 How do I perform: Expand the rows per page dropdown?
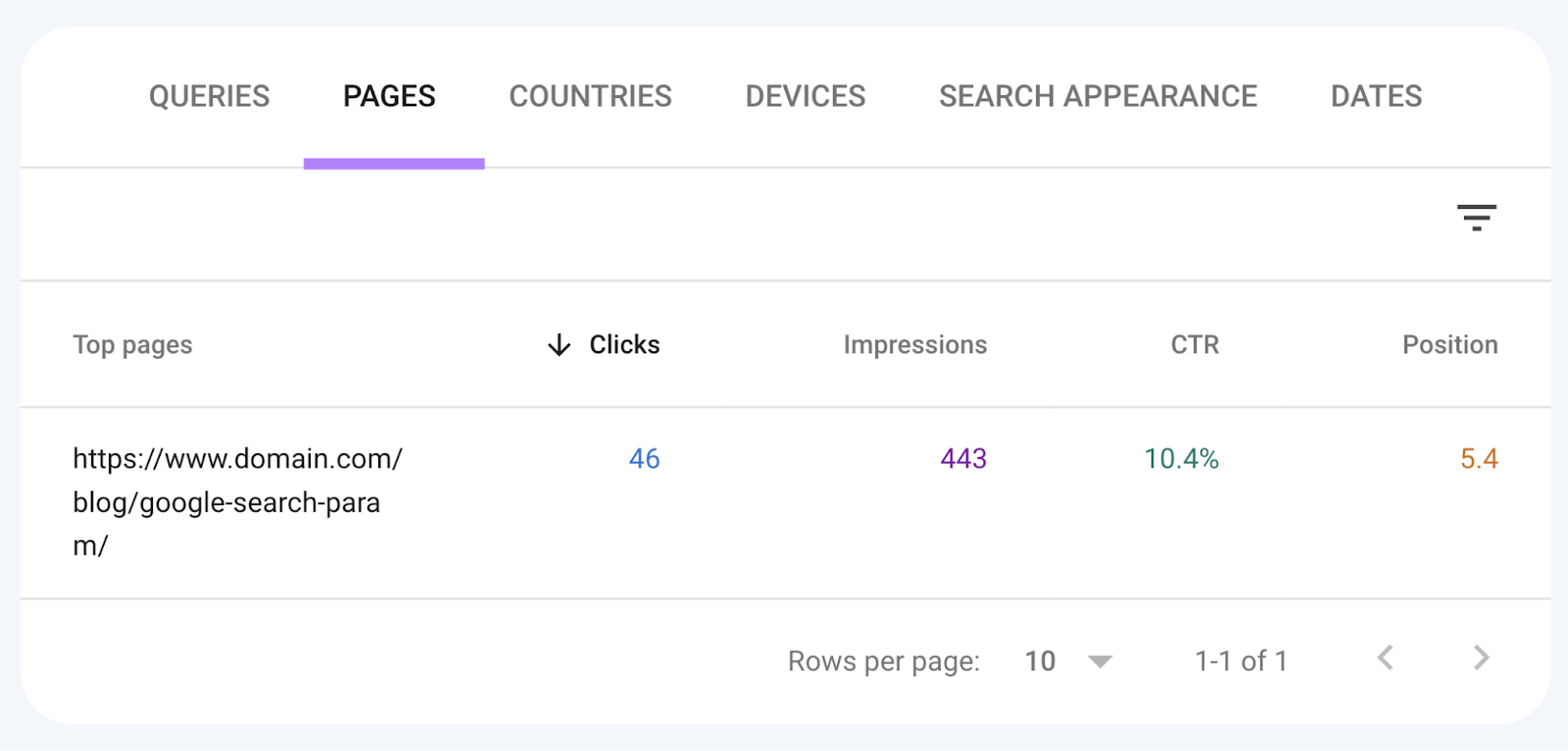(1100, 662)
